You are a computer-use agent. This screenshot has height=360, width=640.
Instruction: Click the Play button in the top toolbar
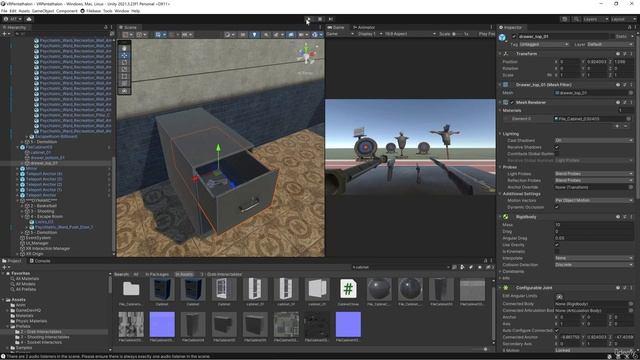308,19
